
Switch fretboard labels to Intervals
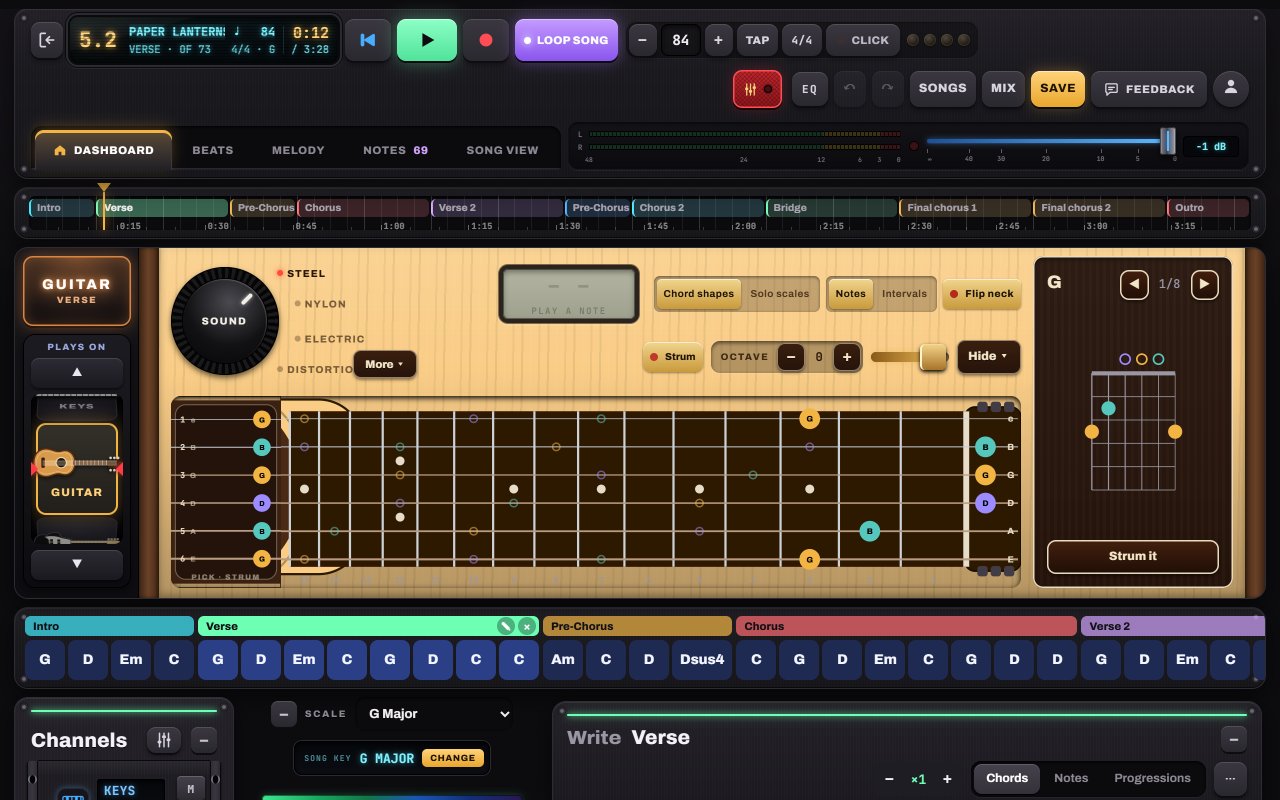pyautogui.click(x=906, y=294)
